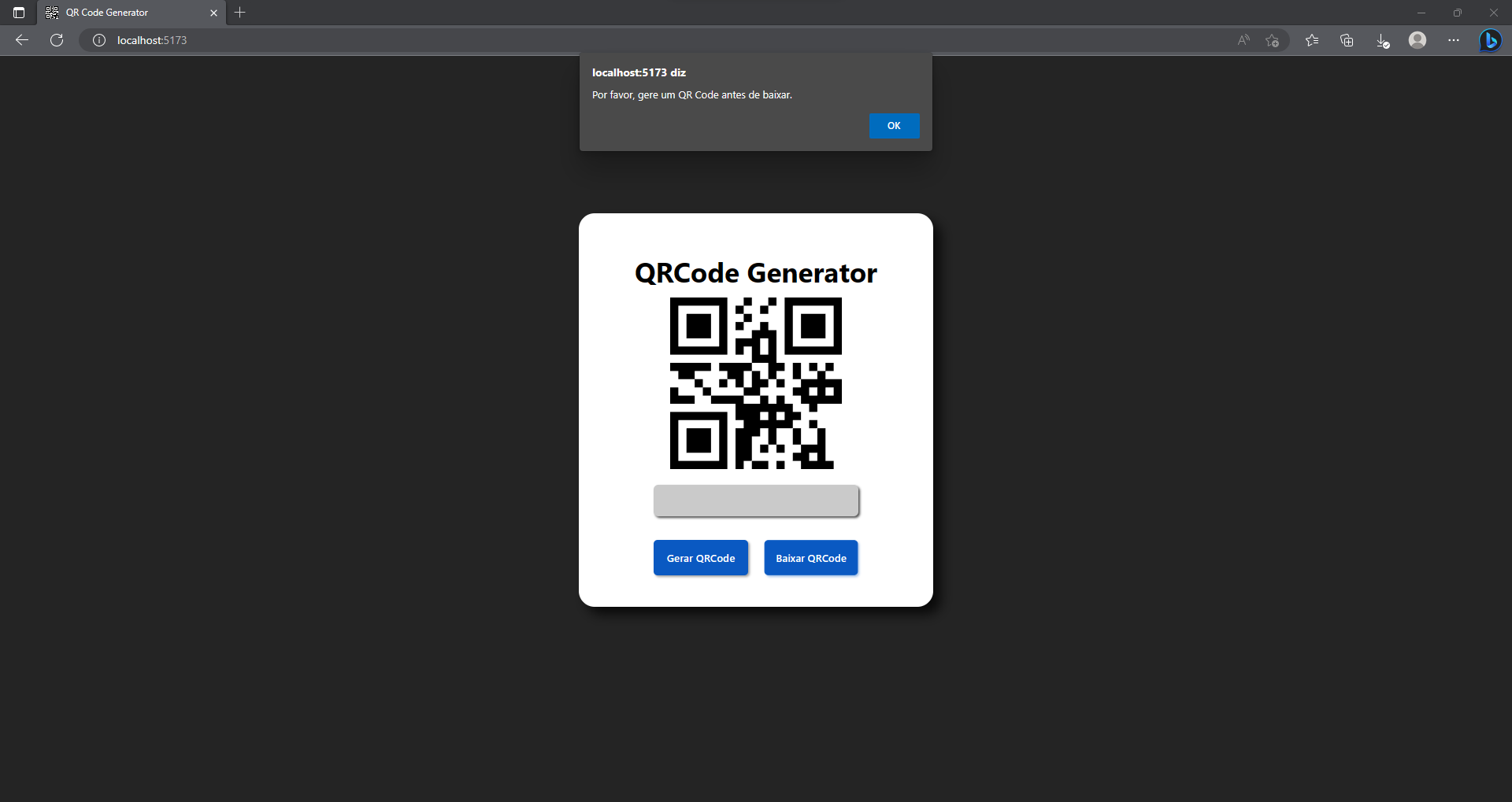This screenshot has height=802, width=1512.
Task: Open the tab actions menu
Action: [19, 13]
